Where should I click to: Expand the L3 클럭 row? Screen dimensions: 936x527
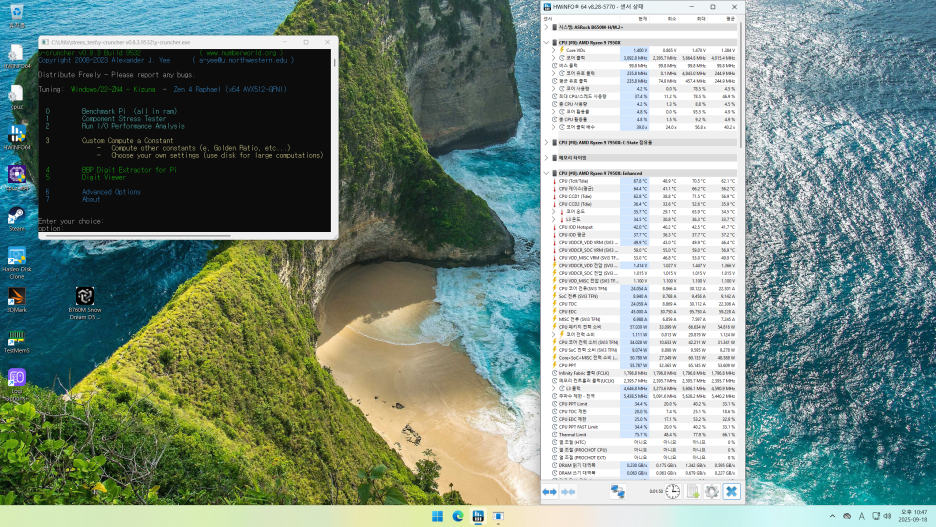[553, 389]
